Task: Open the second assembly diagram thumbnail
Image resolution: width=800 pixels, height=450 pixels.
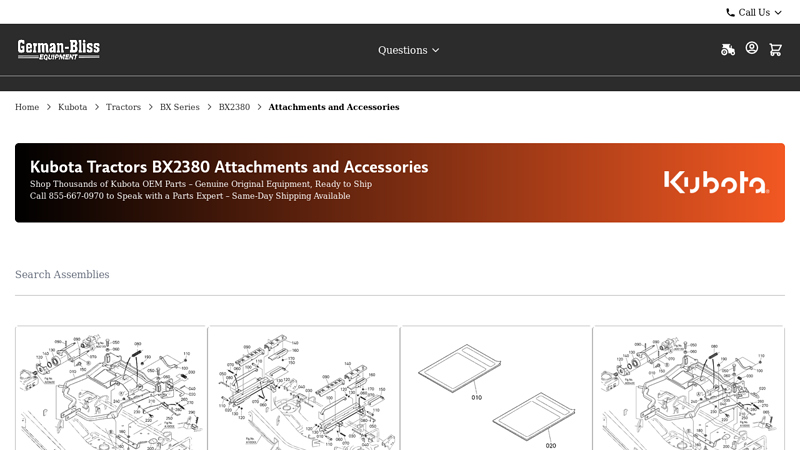Action: (x=304, y=388)
